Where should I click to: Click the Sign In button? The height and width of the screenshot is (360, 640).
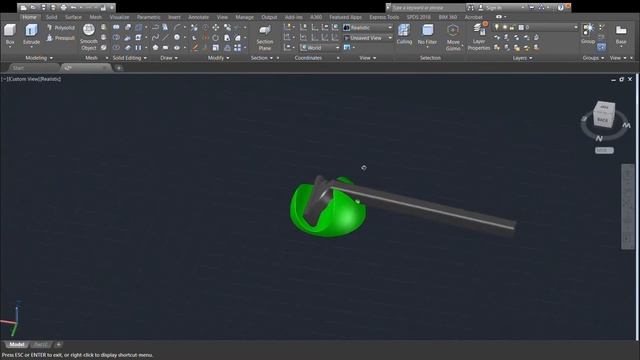[x=494, y=7]
